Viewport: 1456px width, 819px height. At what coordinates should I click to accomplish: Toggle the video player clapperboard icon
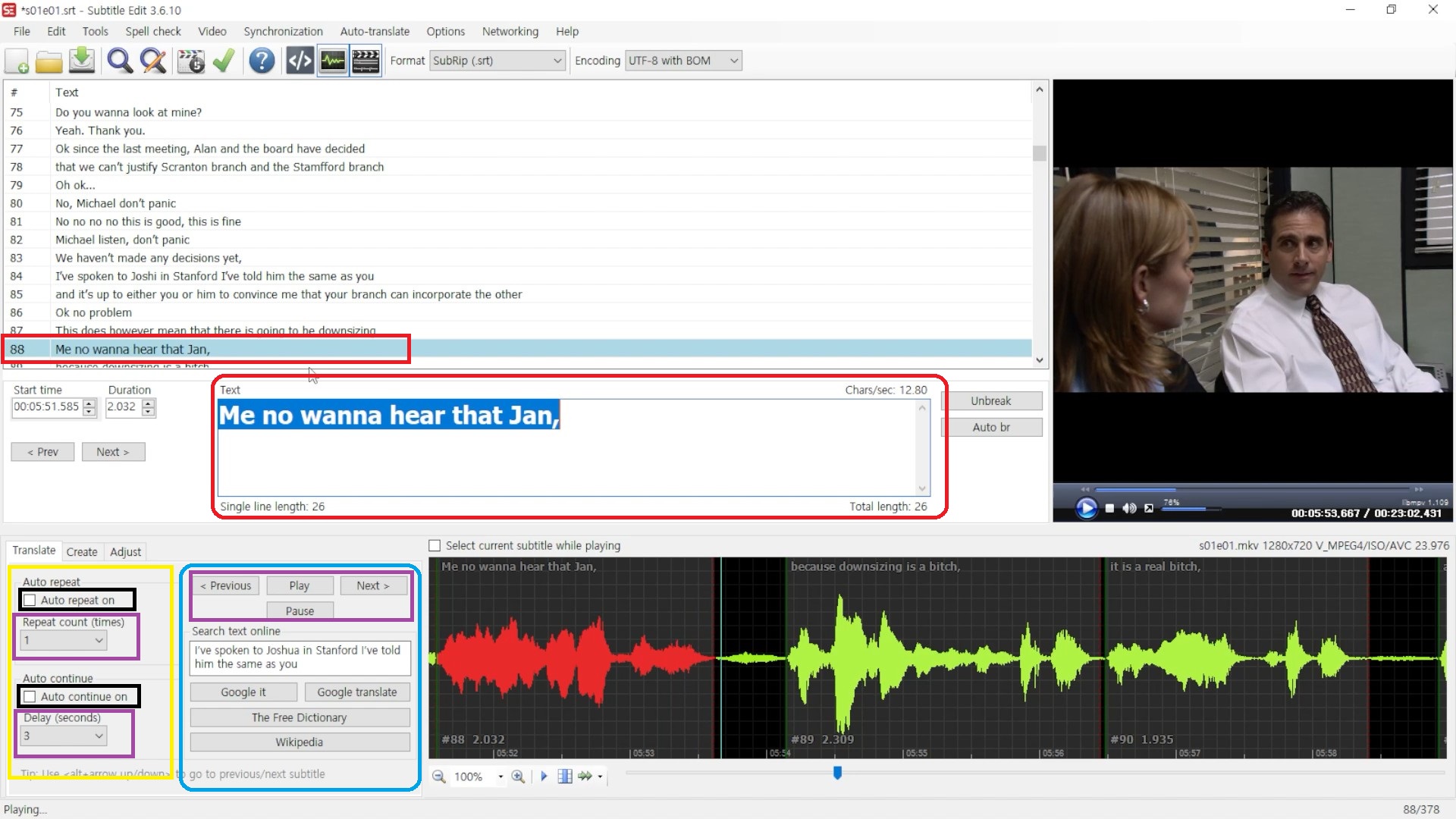[x=366, y=61]
